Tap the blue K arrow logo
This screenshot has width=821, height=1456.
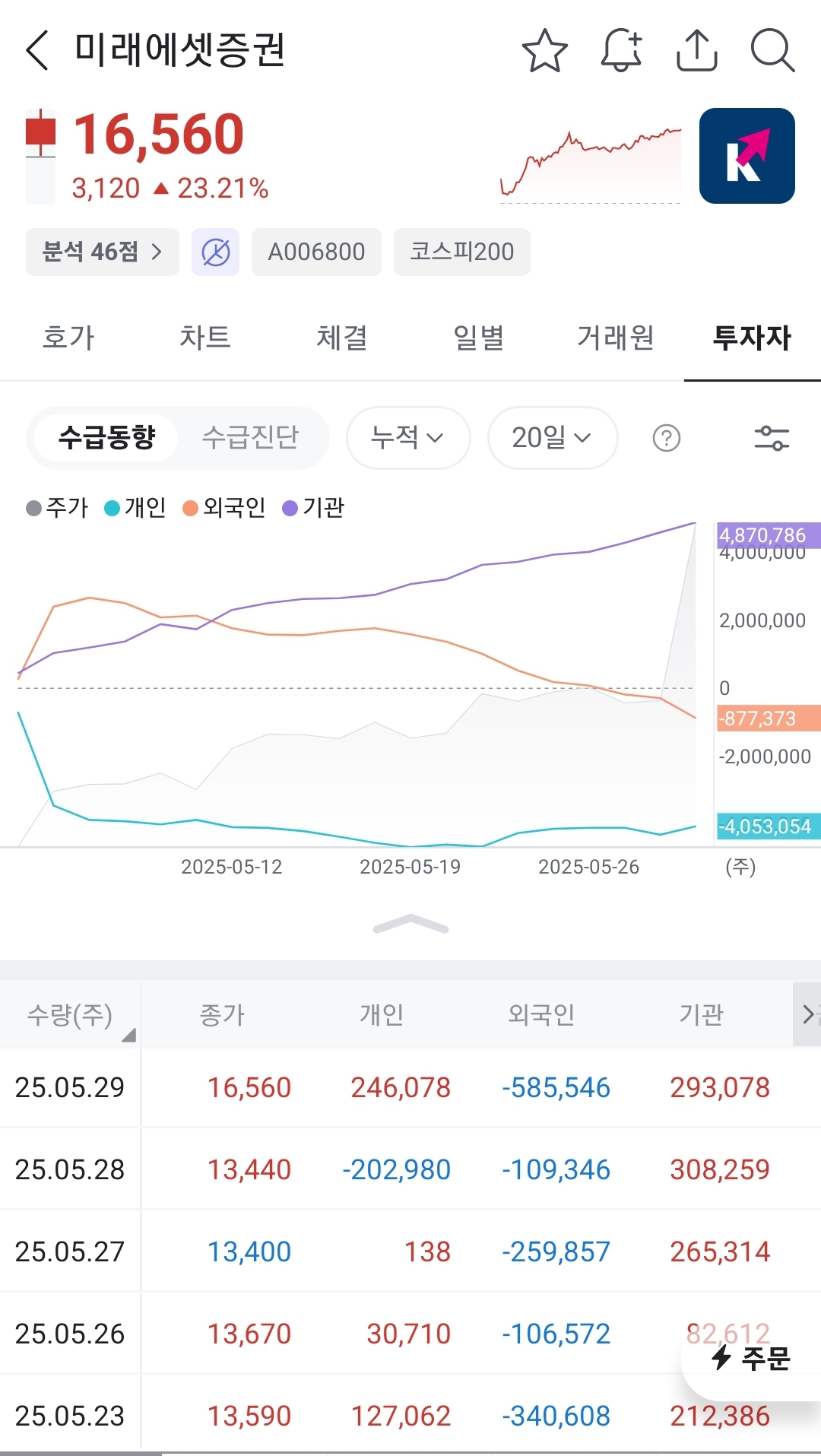click(x=747, y=156)
